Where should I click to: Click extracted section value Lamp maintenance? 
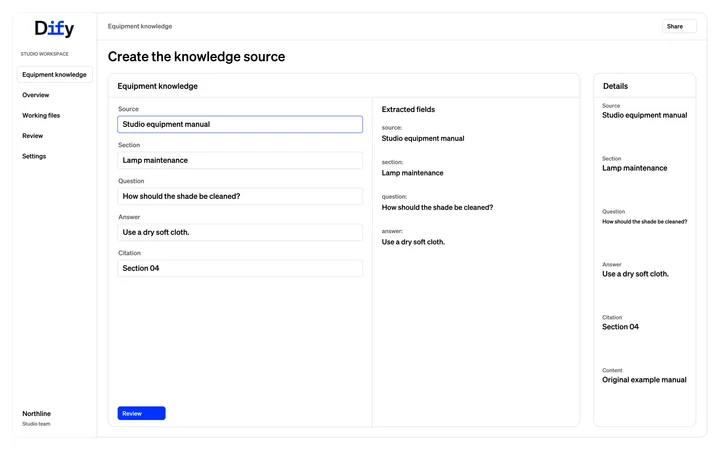coord(412,173)
